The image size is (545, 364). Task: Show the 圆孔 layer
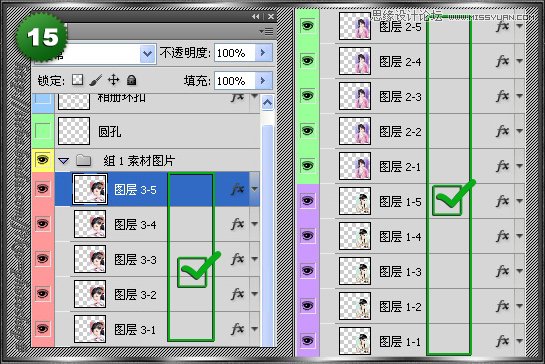pyautogui.click(x=42, y=130)
